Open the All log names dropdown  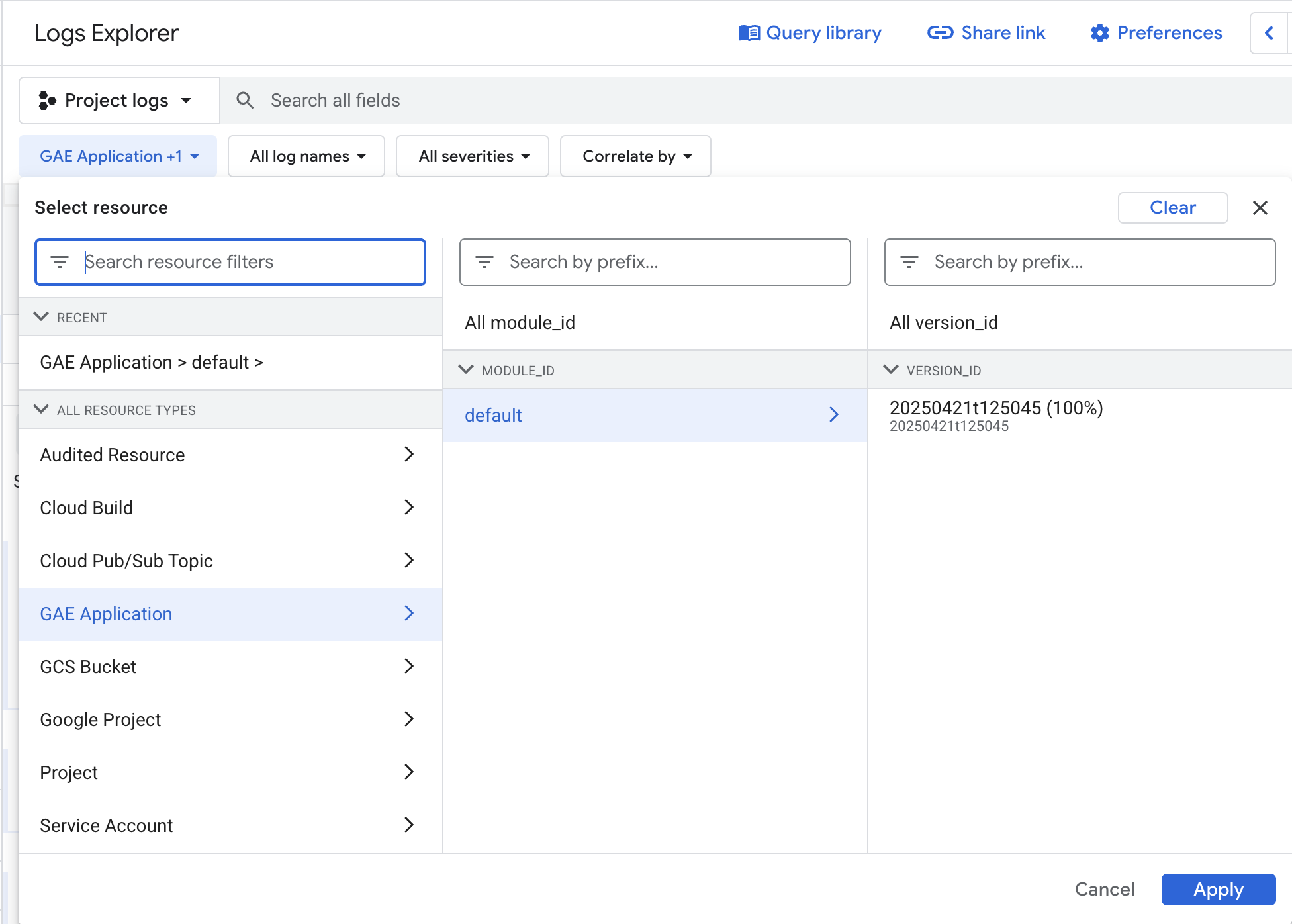tap(306, 156)
